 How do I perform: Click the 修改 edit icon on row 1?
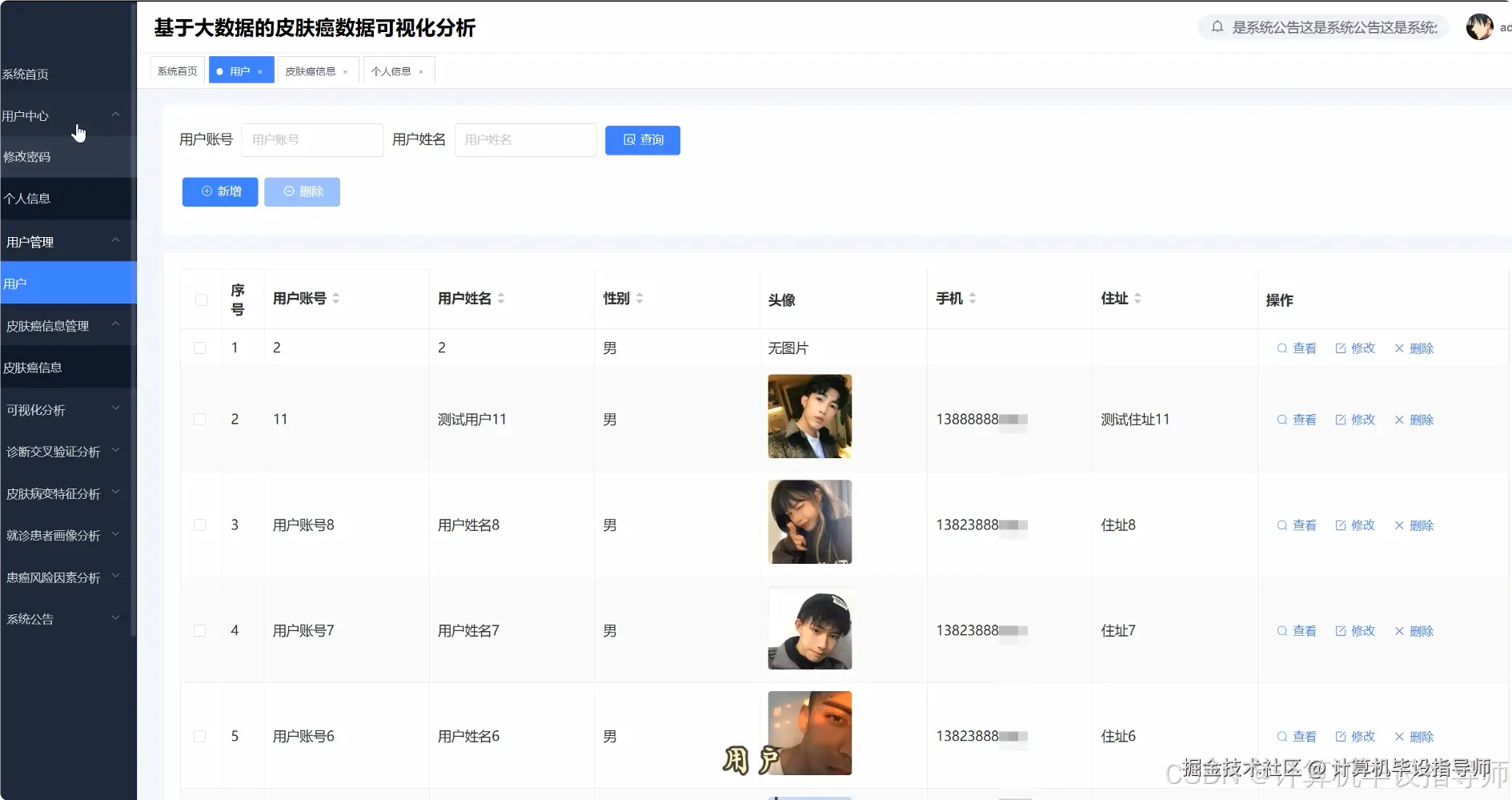coord(1354,348)
